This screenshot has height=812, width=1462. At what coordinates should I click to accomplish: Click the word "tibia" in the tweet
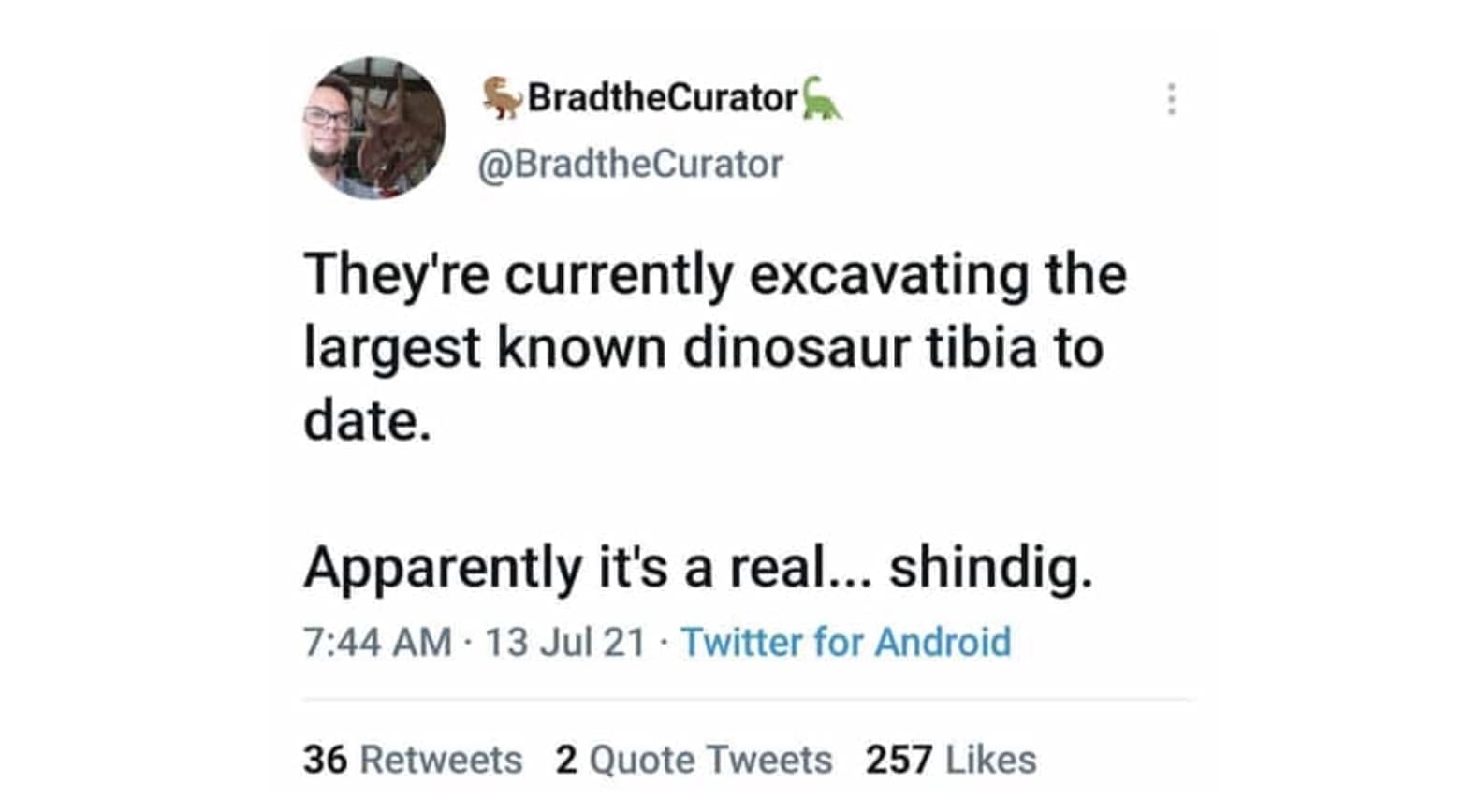(982, 348)
